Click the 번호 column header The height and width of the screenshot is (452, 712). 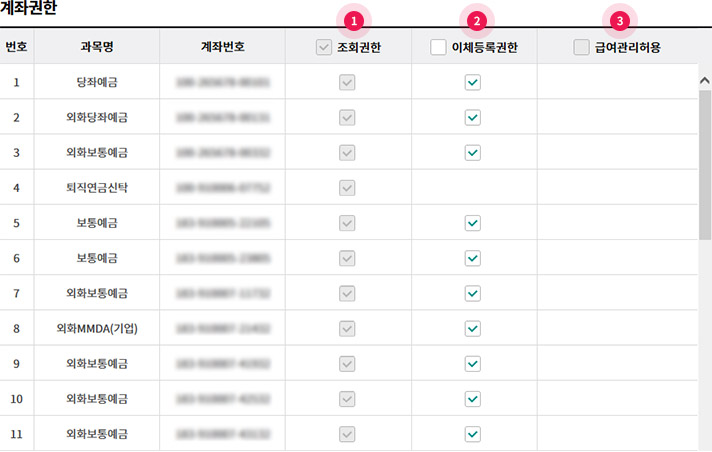coord(17,46)
